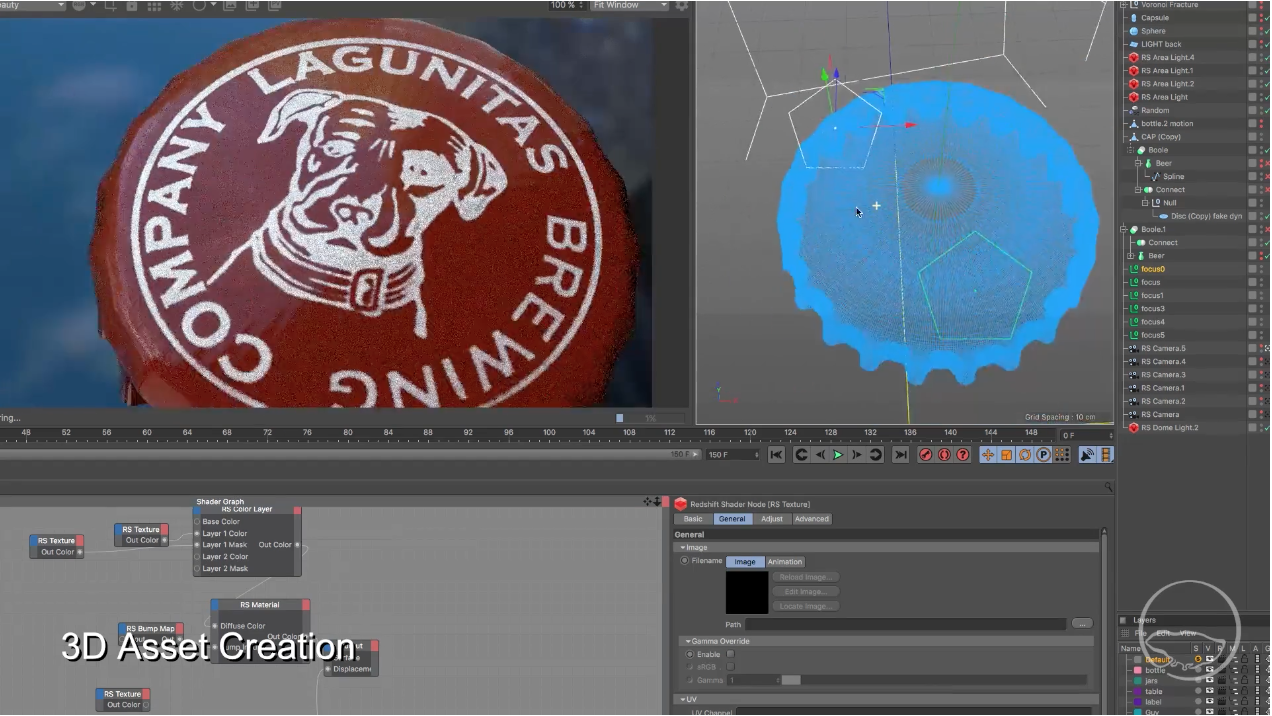1272x716 pixels.
Task: Click the Path input field
Action: click(906, 624)
